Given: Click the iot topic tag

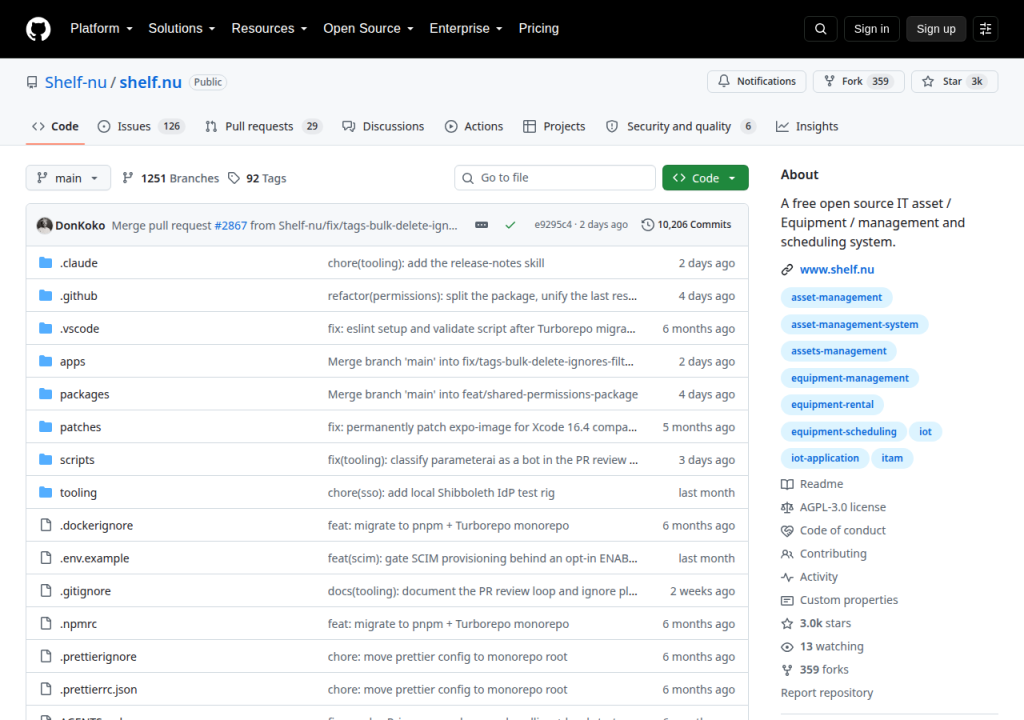Looking at the screenshot, I should [925, 431].
